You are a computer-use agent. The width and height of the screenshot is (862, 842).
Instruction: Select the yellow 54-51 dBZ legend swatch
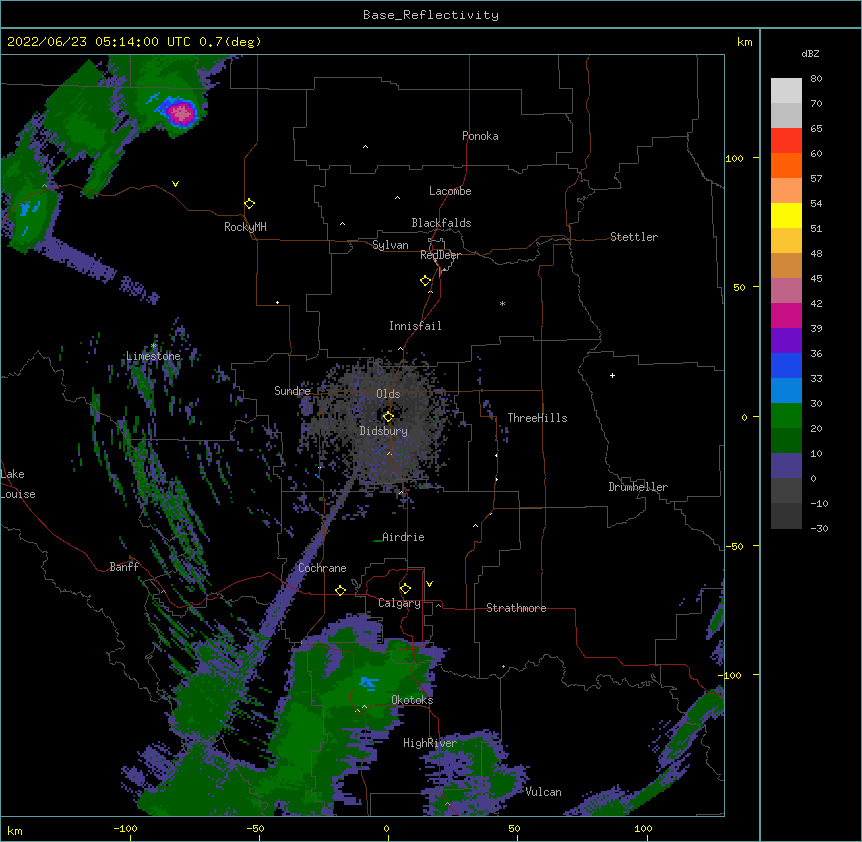click(786, 215)
